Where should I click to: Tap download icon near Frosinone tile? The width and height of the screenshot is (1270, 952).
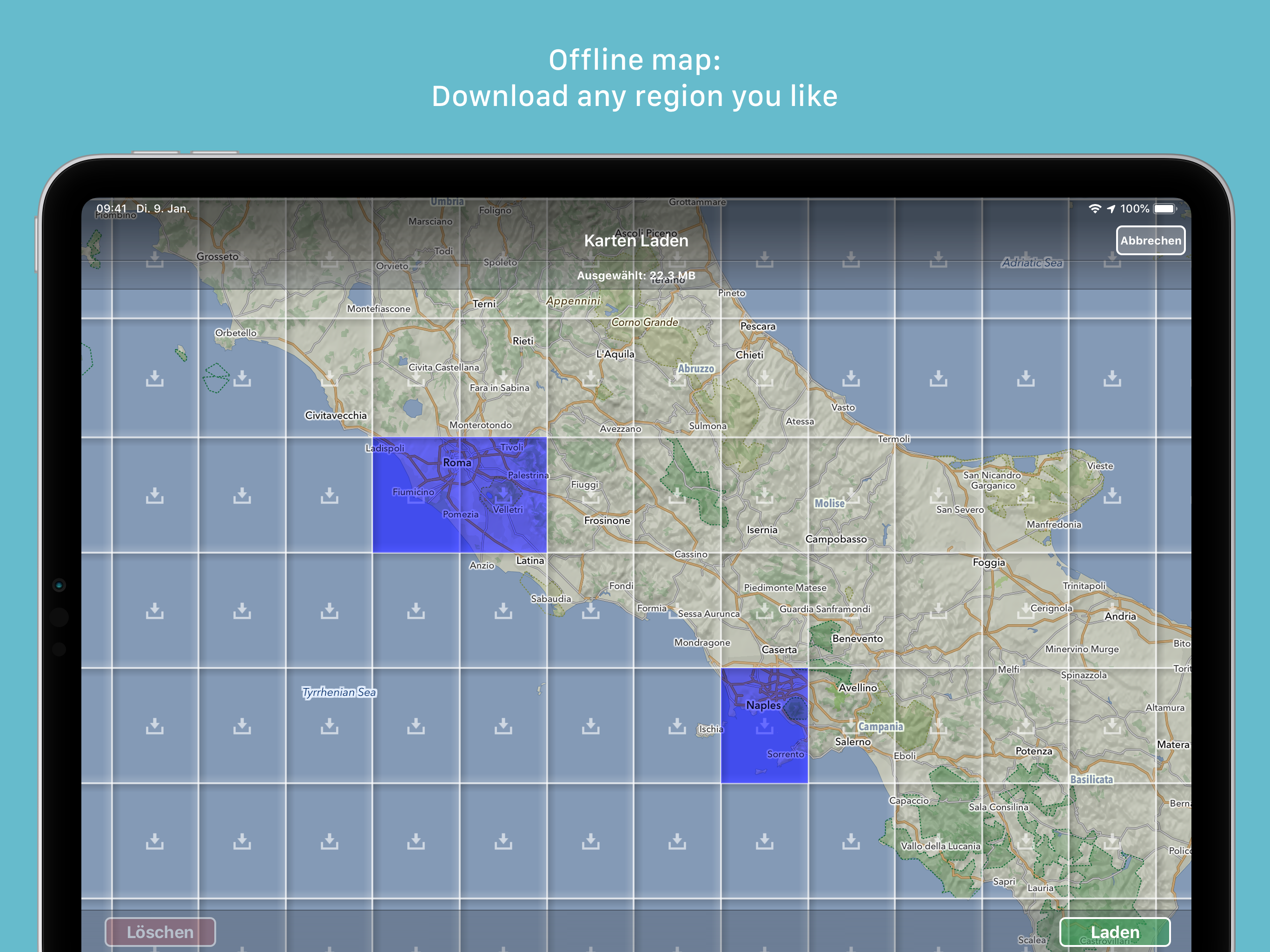pos(590,495)
